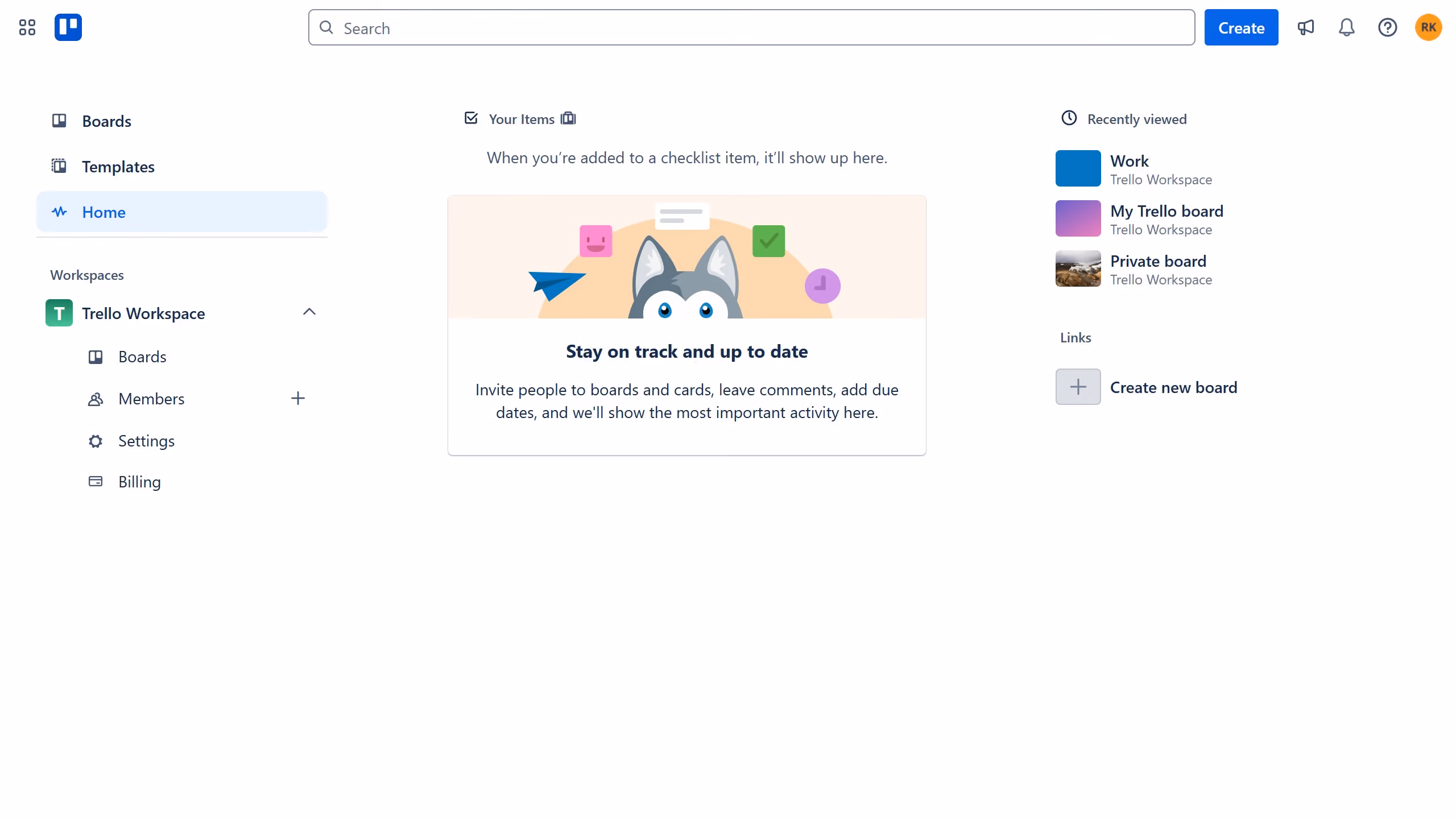Collapse the Trello Workspace section chevron
The width and height of the screenshot is (1456, 819).
point(309,312)
